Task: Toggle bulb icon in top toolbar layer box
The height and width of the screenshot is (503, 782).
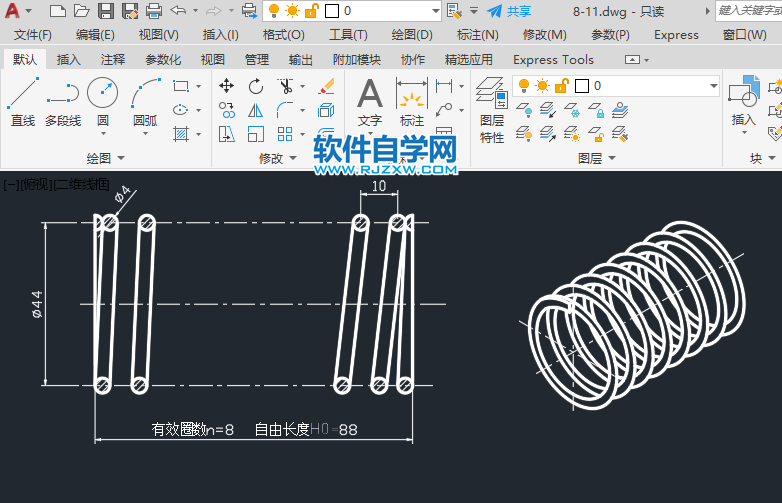Action: pos(274,11)
